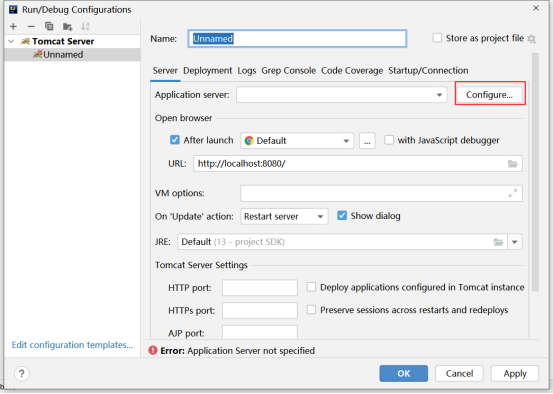
Task: Click the HTTPs port field
Action: pyautogui.click(x=260, y=310)
